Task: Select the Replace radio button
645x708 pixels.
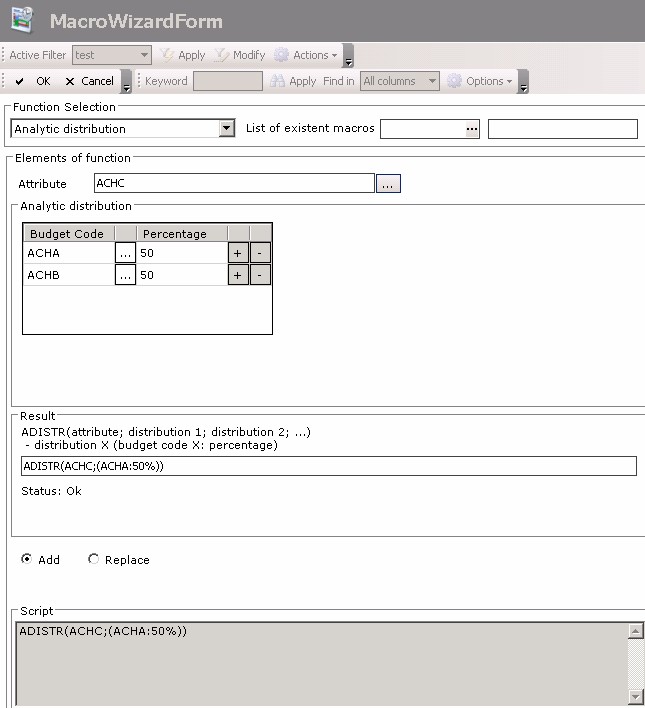Action: [94, 559]
